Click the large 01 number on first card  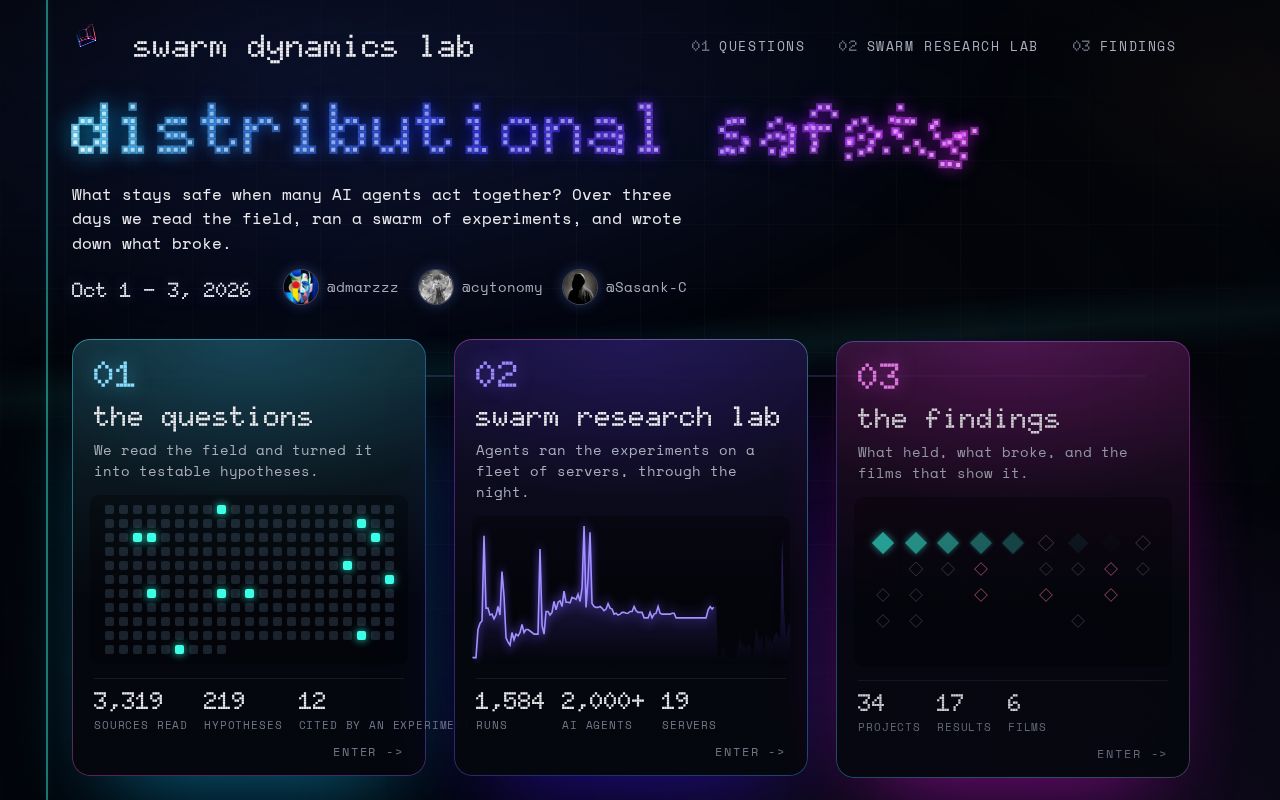pos(114,374)
